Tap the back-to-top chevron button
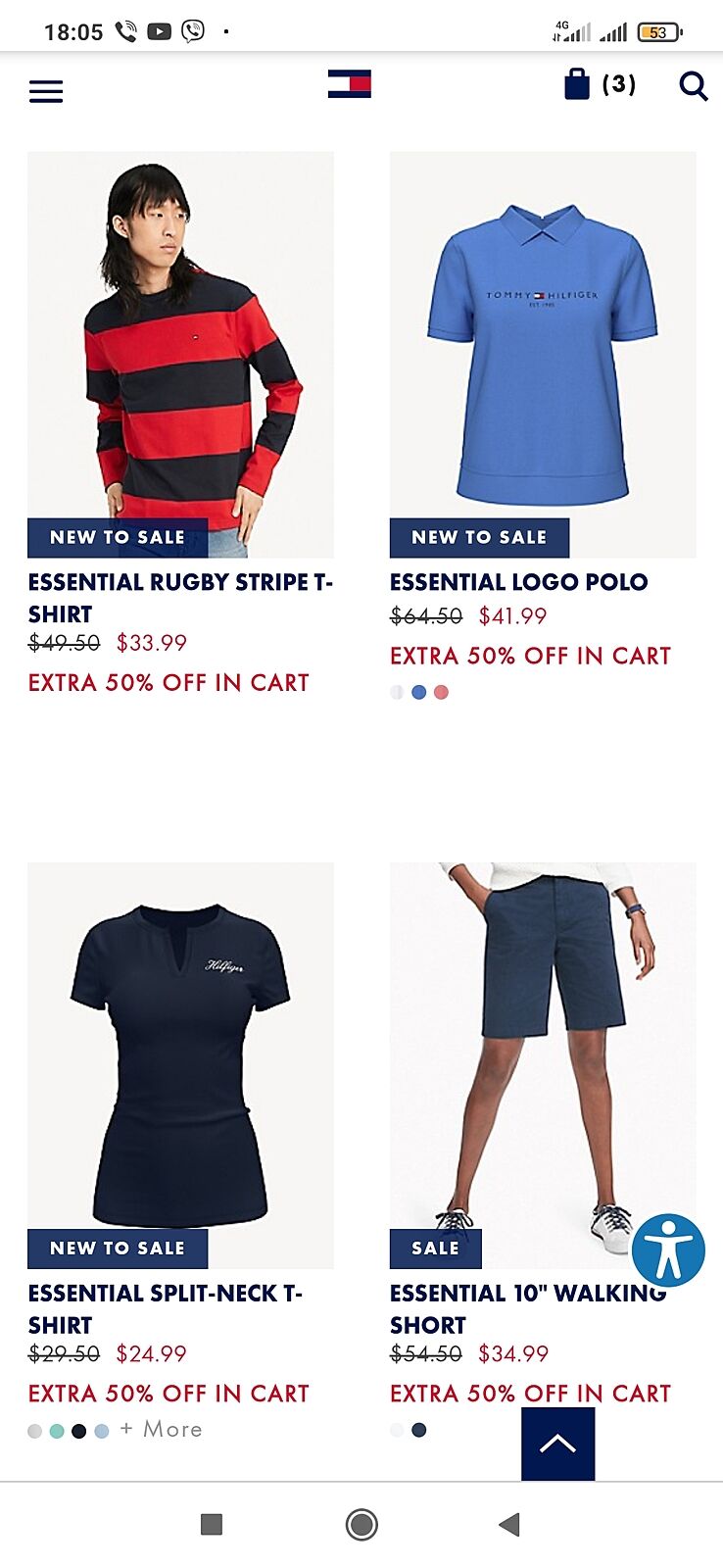The image size is (723, 1568). click(558, 1444)
